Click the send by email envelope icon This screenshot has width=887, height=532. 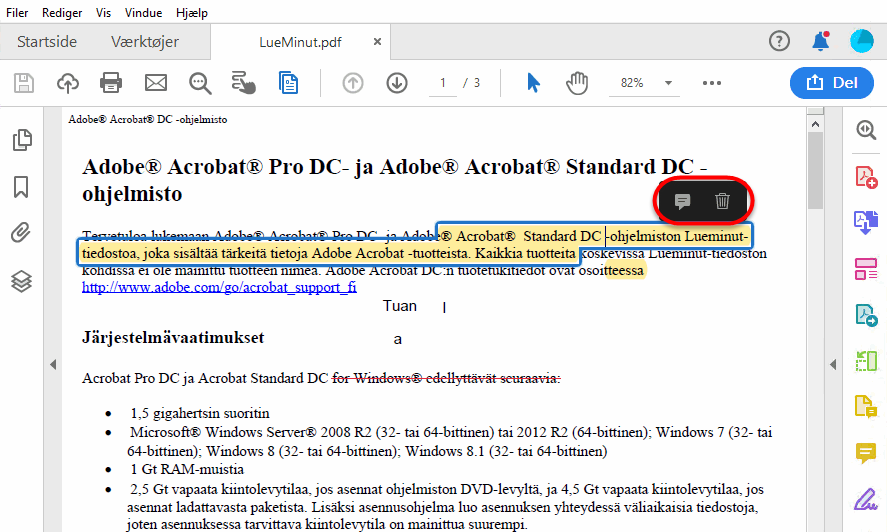point(156,83)
